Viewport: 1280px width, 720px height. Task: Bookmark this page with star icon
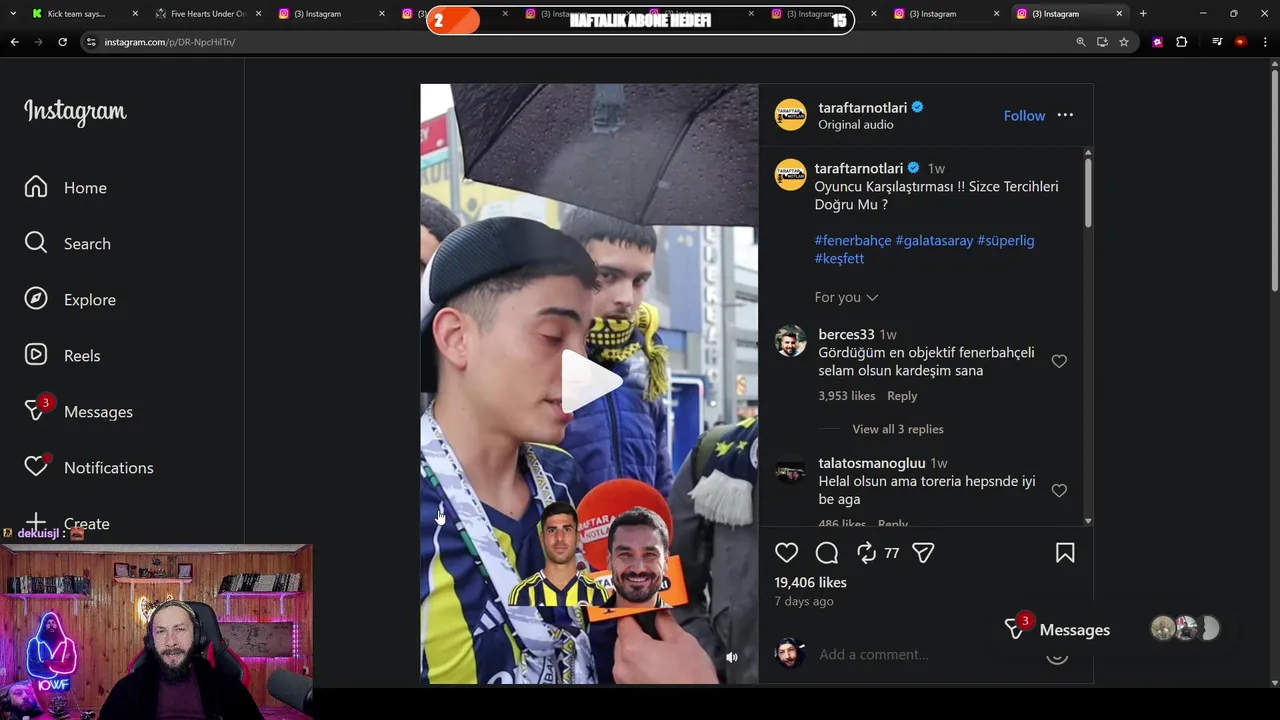pos(1124,42)
